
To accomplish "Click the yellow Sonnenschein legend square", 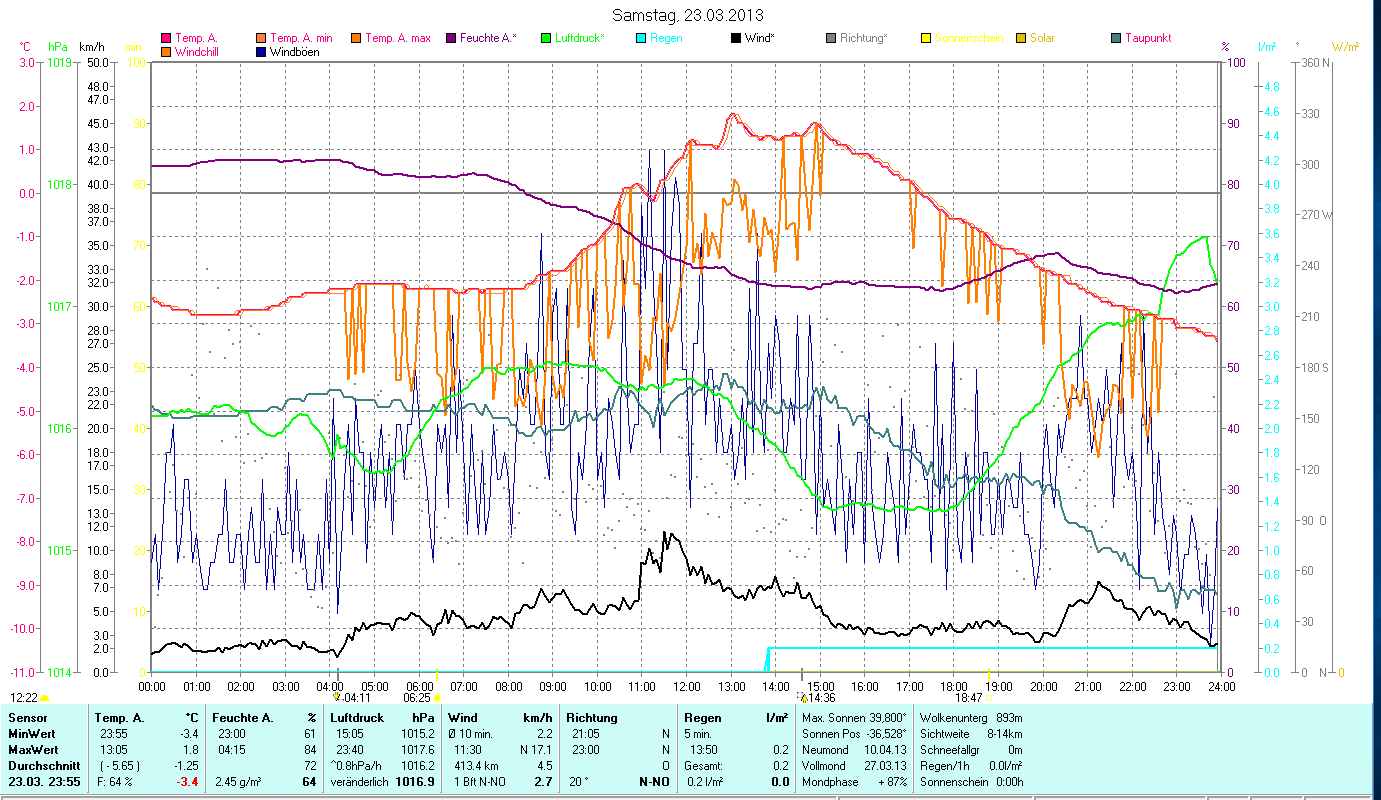I will 926,39.
